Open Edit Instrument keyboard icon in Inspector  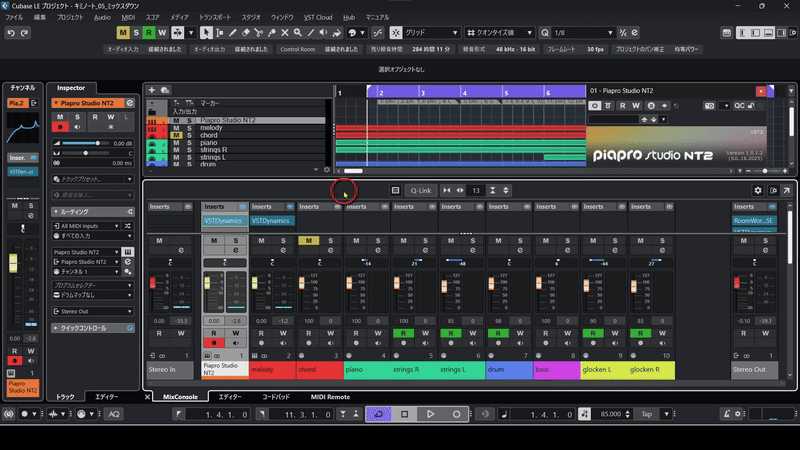pos(128,252)
